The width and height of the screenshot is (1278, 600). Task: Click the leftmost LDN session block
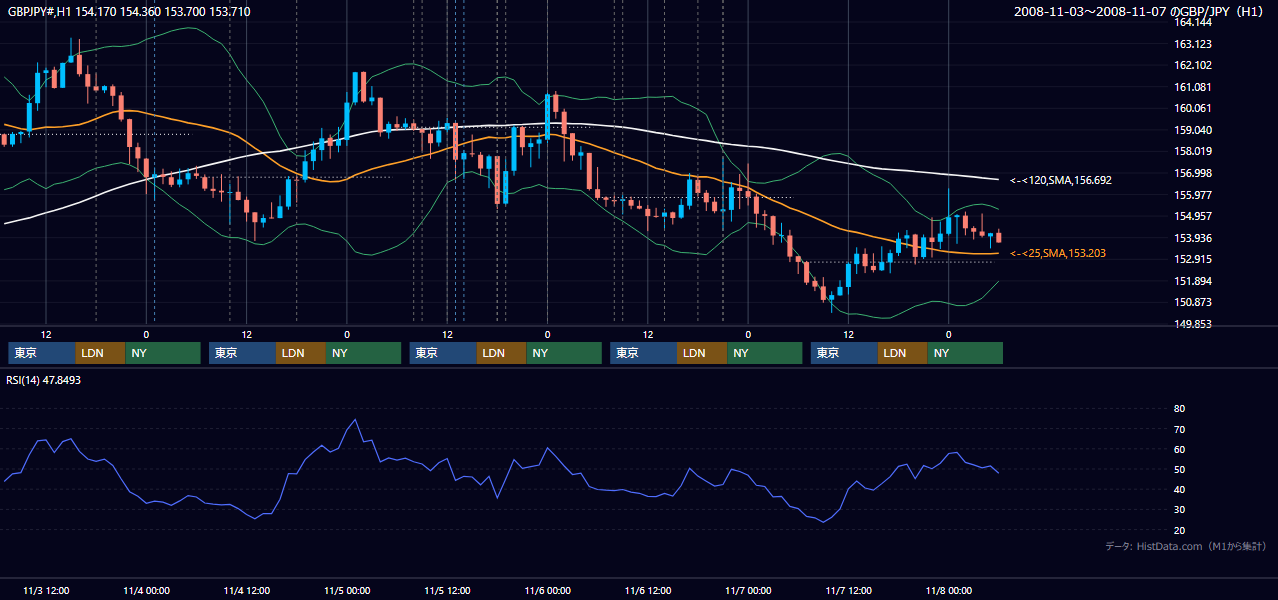pos(101,353)
